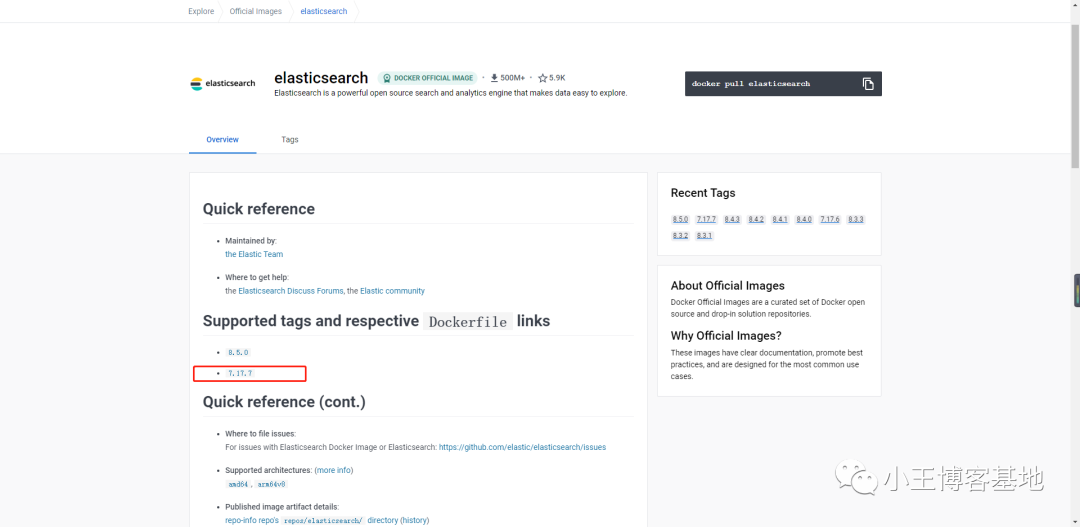Click the star icon beside 5.9K
Viewport: 1080px width, 527px height.
[543, 78]
